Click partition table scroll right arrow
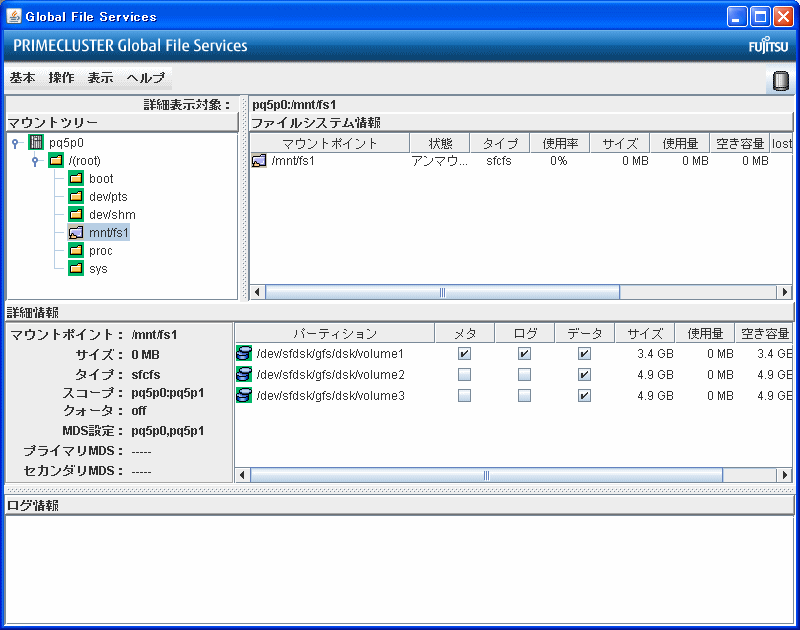The image size is (800, 630). tap(784, 475)
